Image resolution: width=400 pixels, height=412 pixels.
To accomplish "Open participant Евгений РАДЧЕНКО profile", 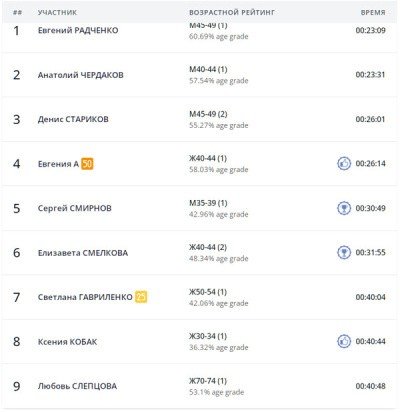I will (x=78, y=30).
